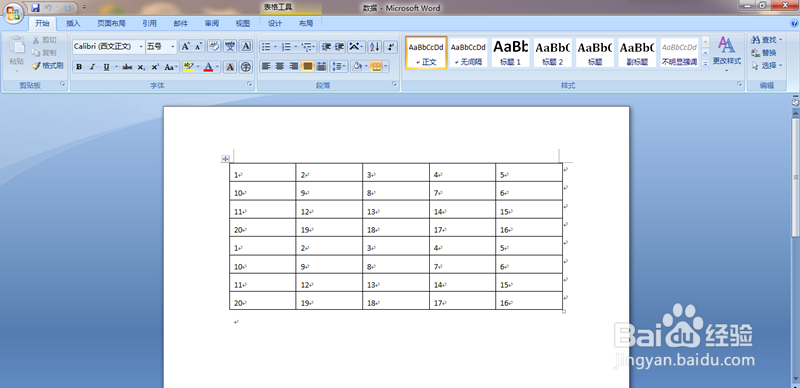This screenshot has height=388, width=800.
Task: Launch the Font (字体) dialog
Action: point(250,85)
